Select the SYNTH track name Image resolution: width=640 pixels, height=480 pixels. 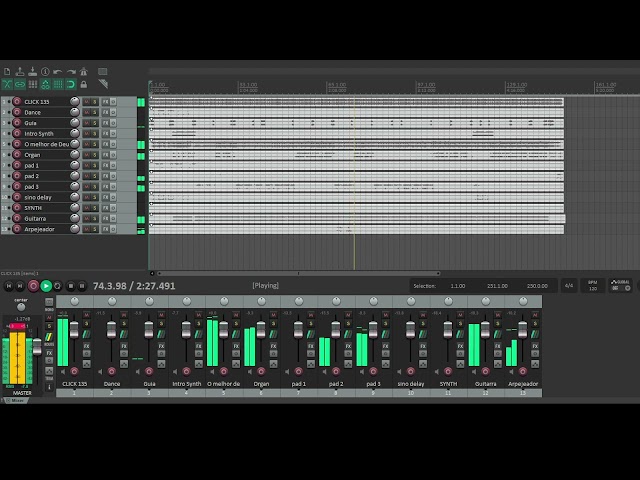[x=33, y=208]
